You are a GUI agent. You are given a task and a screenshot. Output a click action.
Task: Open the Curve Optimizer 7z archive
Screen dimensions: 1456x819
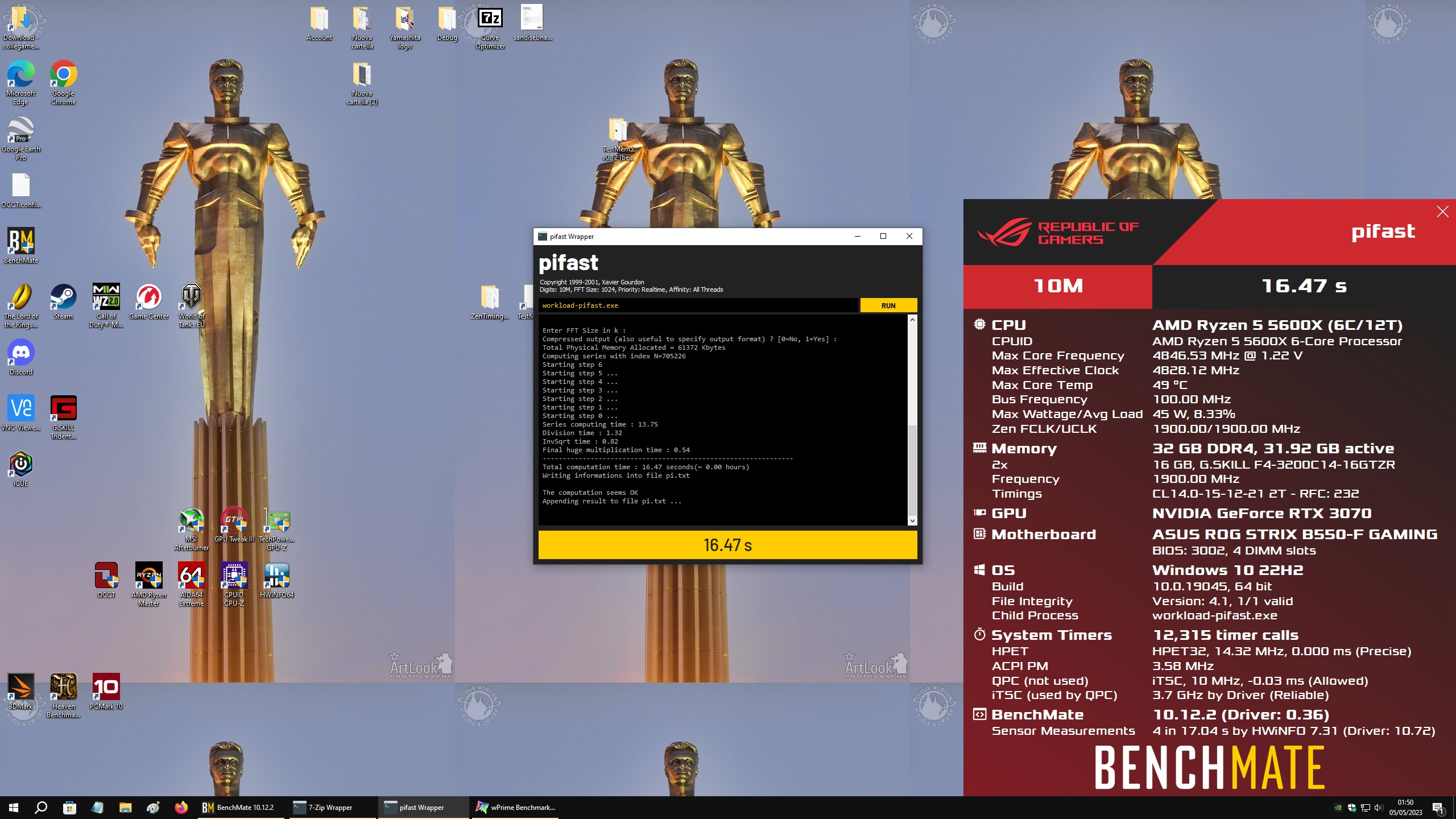coord(490,27)
